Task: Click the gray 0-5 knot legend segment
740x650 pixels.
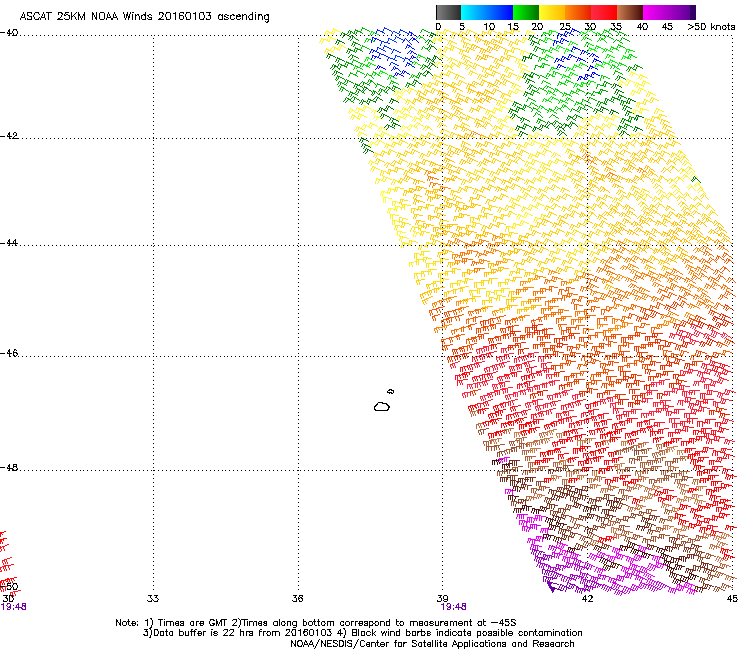Action: [448, 12]
